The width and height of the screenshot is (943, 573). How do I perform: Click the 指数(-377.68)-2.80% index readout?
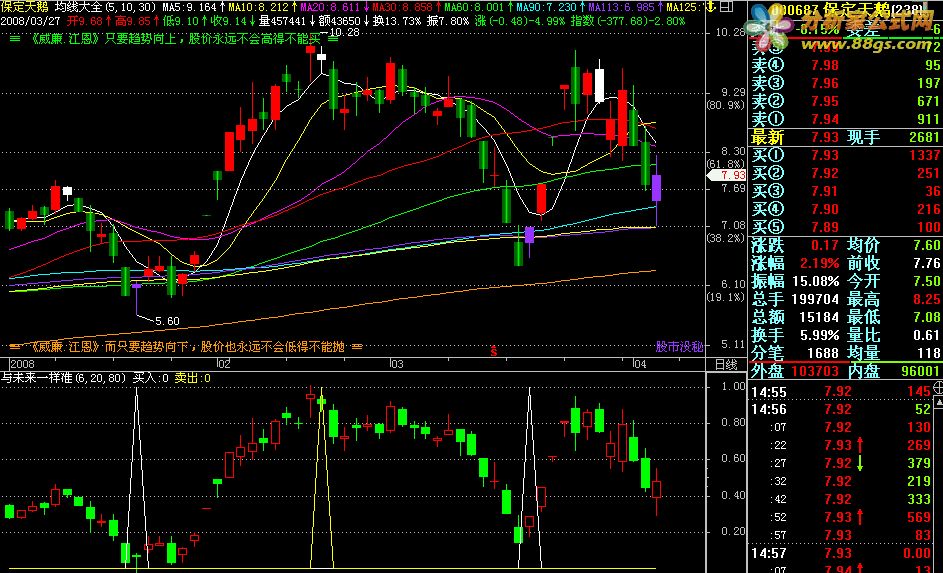[x=627, y=21]
